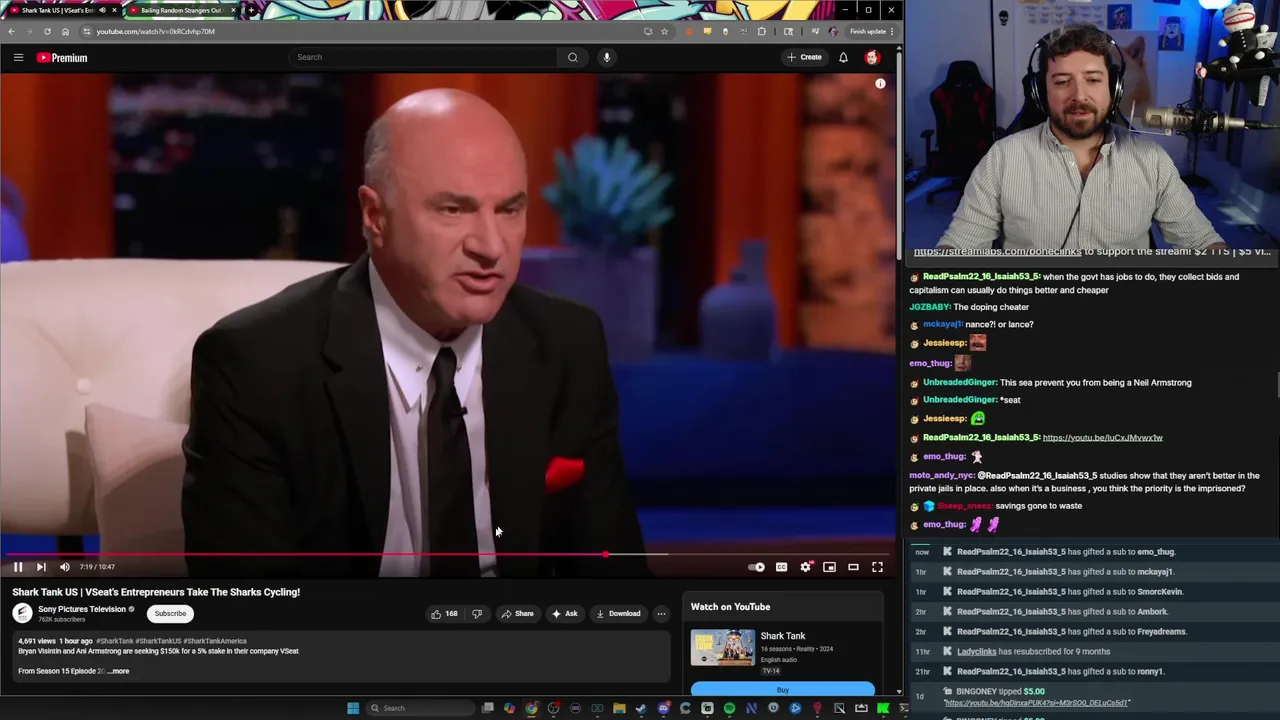The image size is (1280, 720).
Task: Open the Windows Start menu
Action: click(x=352, y=708)
